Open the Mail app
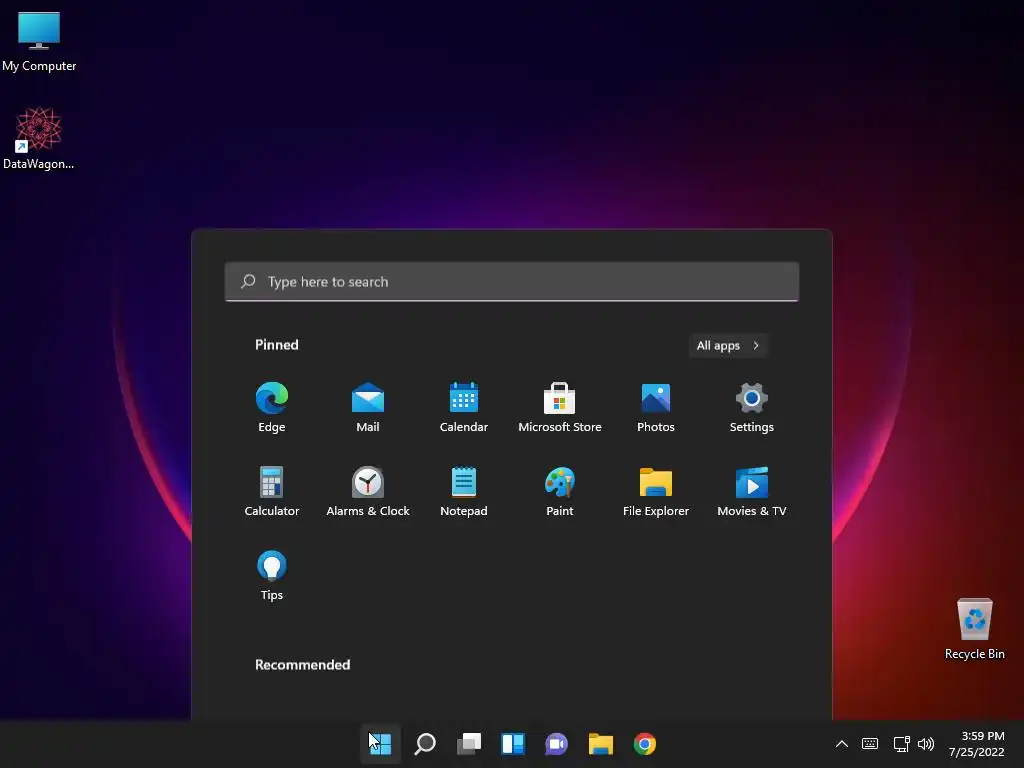1024x768 pixels. tap(368, 408)
